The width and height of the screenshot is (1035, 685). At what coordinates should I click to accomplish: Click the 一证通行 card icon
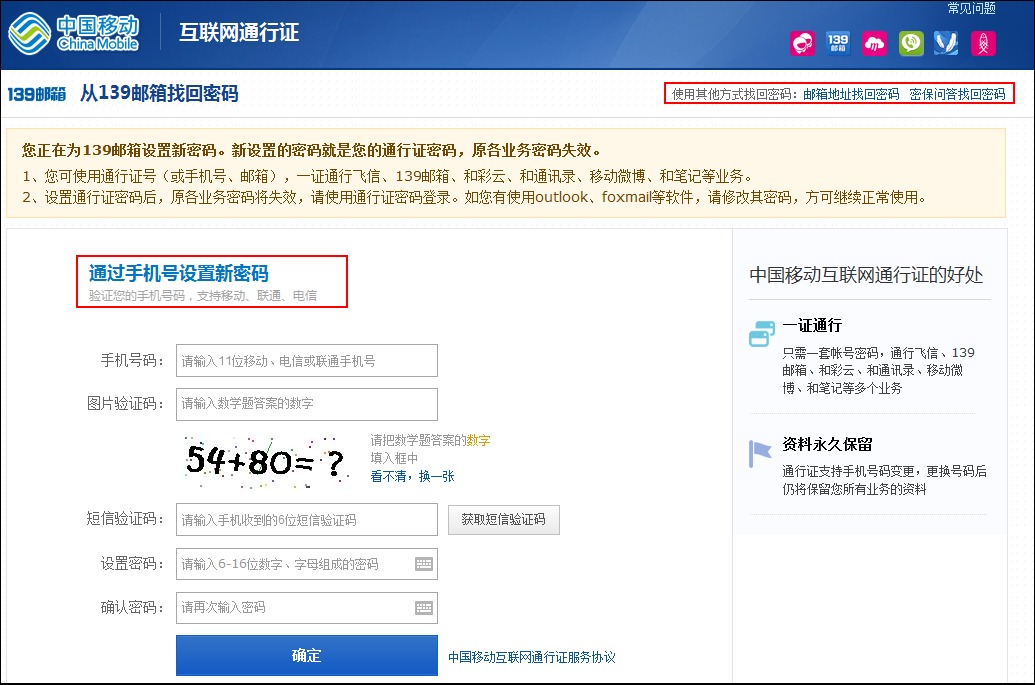(762, 333)
